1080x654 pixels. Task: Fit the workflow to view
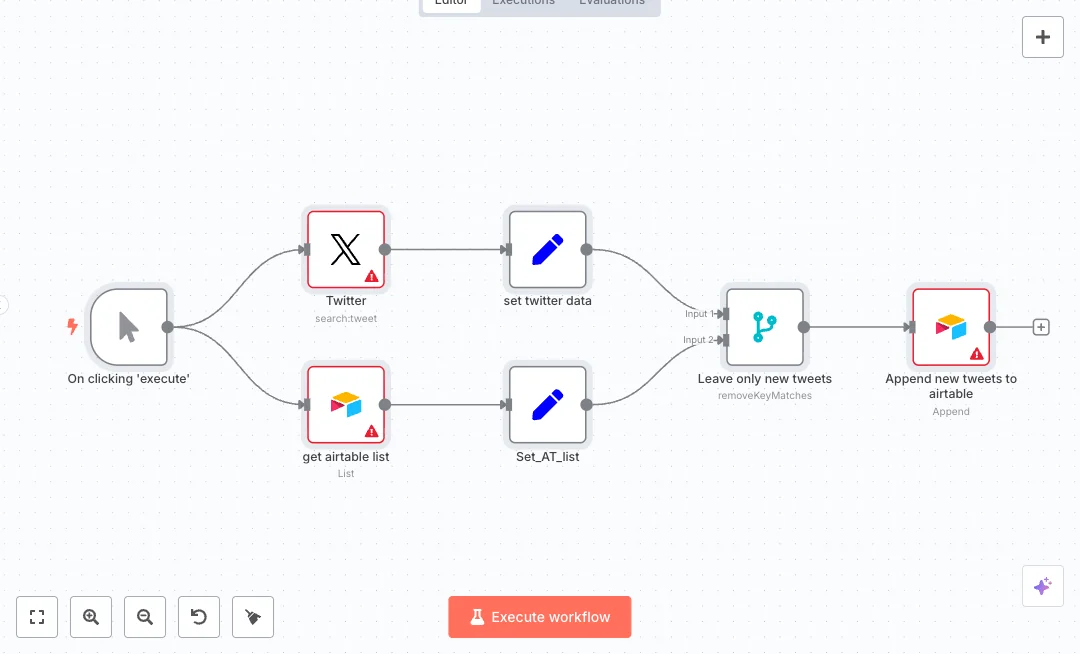(37, 617)
